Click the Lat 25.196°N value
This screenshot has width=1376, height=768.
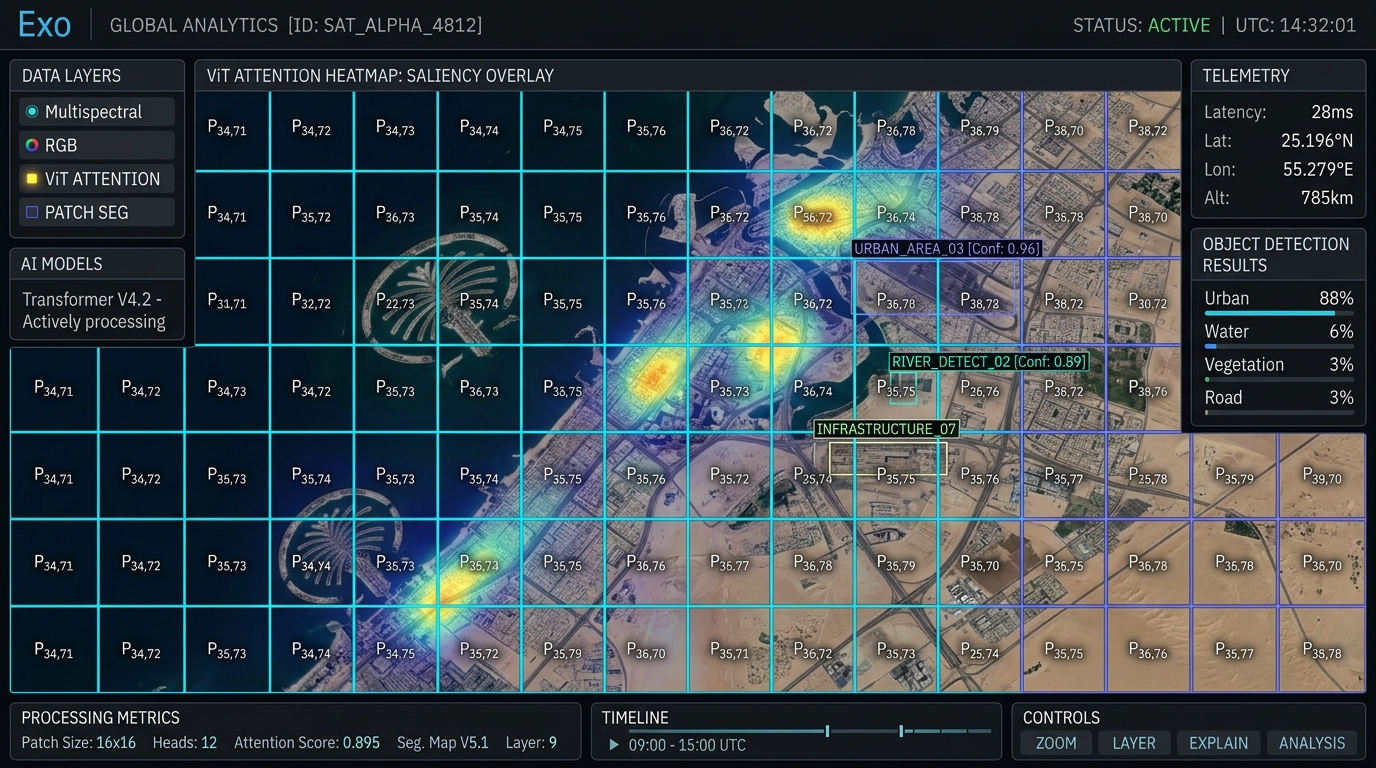(1317, 141)
